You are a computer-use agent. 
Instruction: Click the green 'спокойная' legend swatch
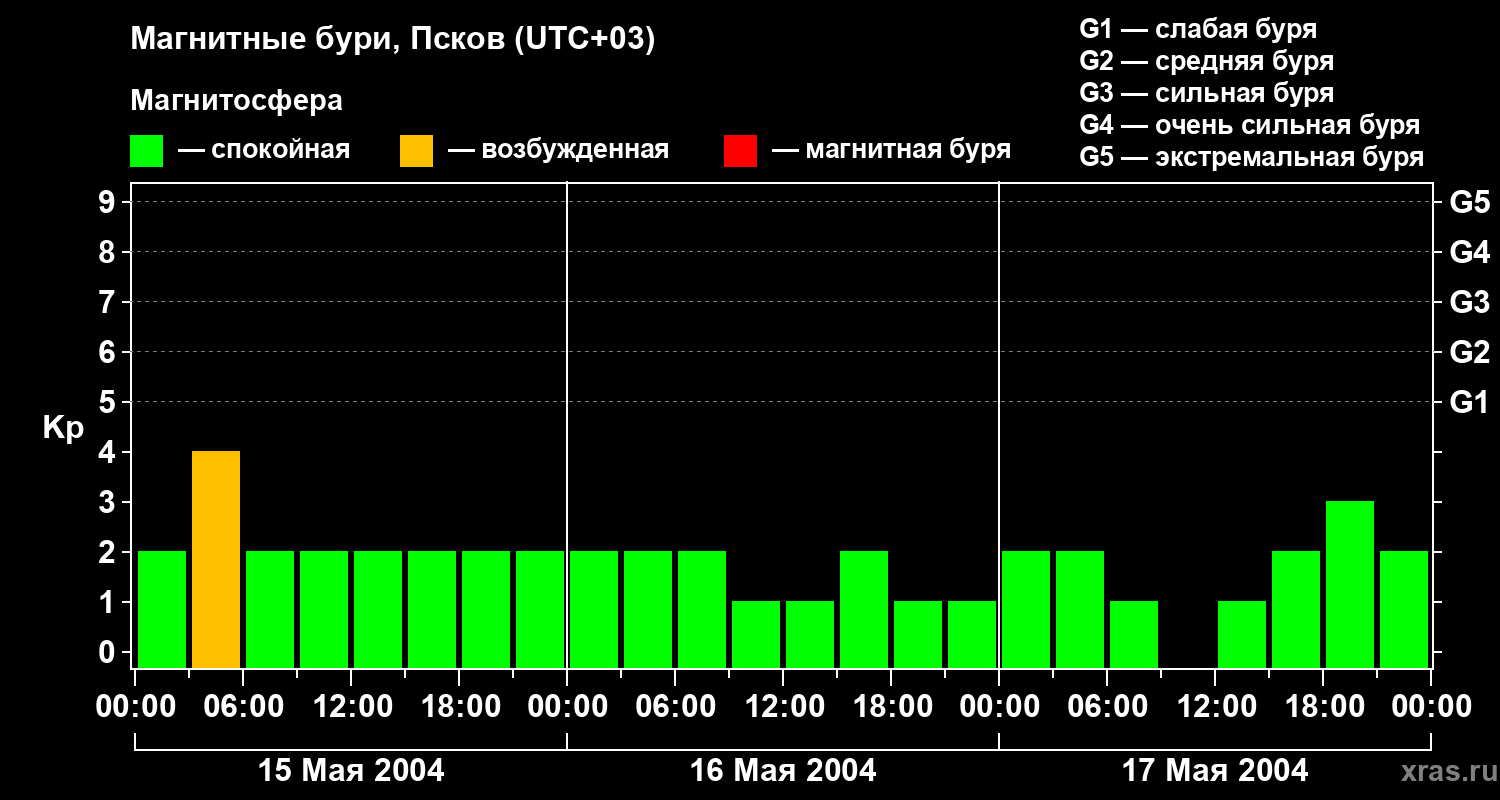(x=146, y=151)
